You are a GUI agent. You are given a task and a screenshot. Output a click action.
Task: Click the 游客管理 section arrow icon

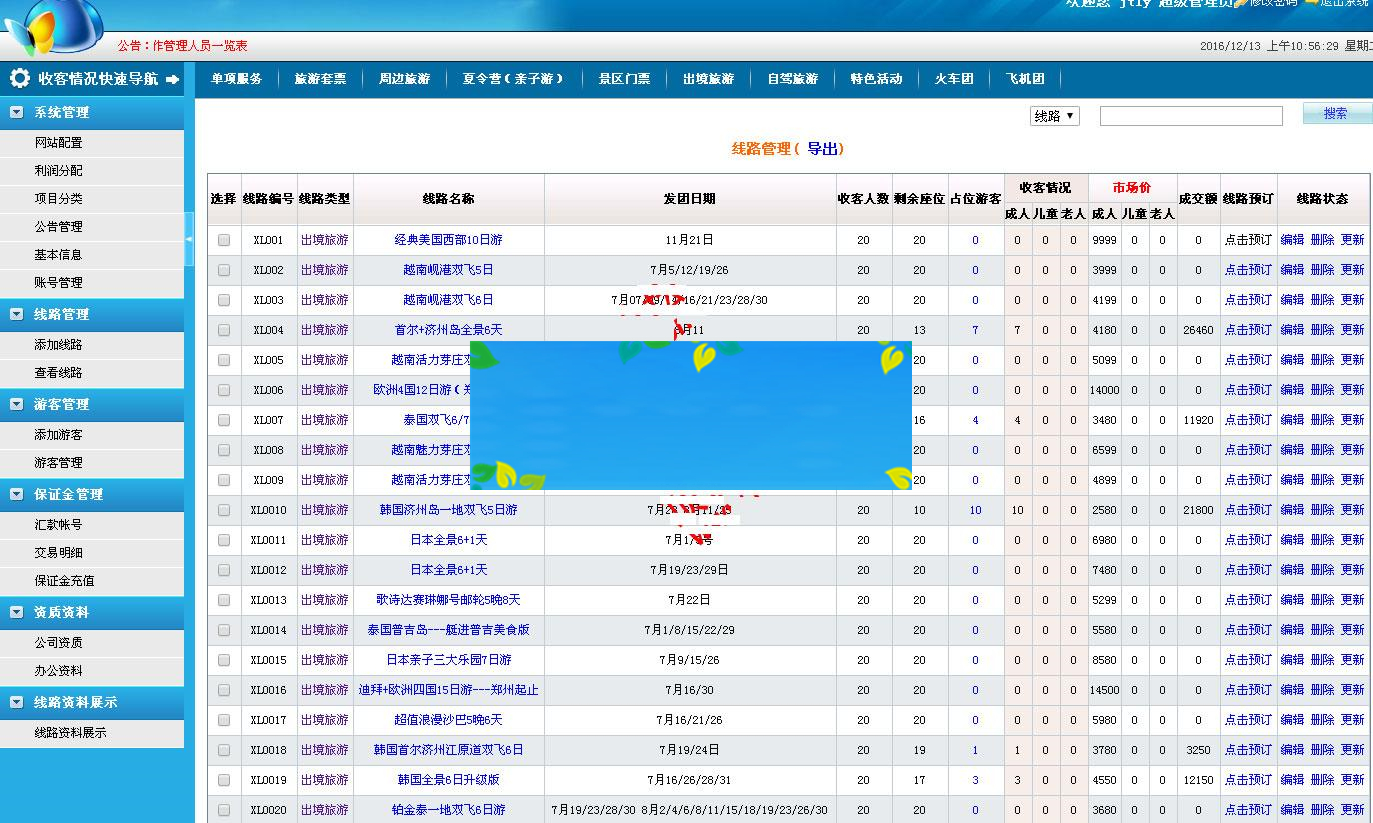[17, 404]
